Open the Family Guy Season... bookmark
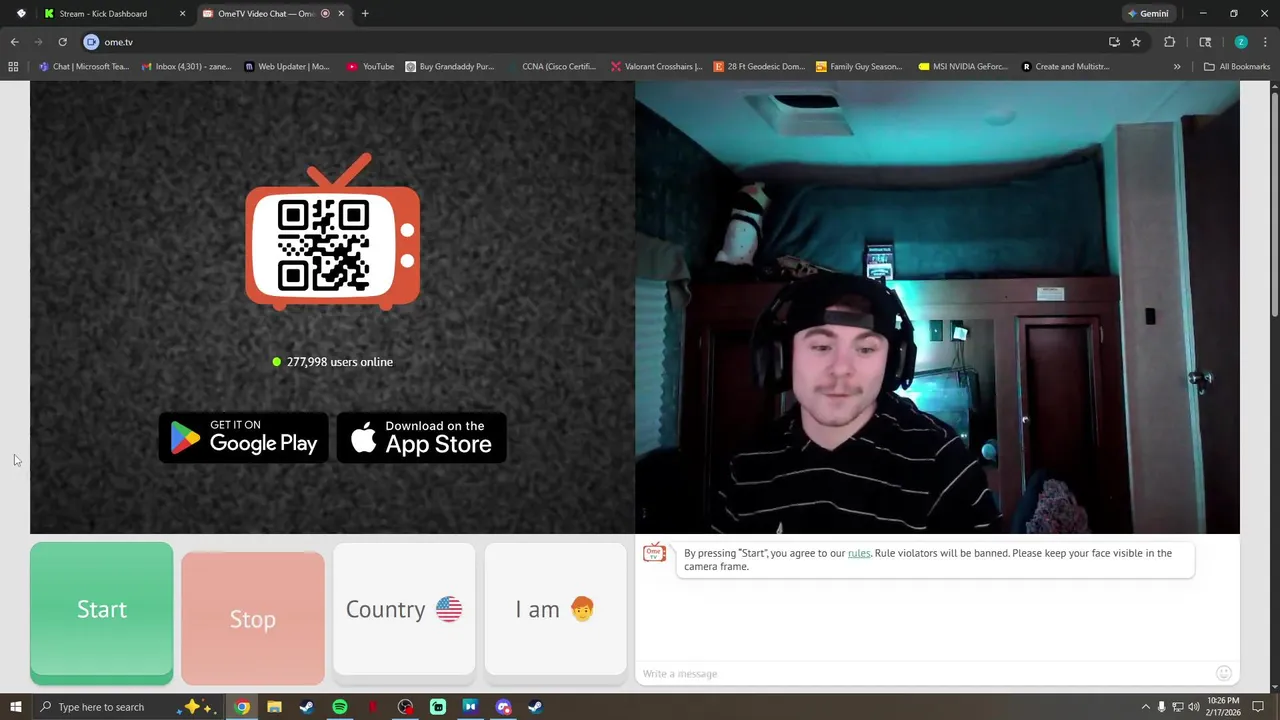The image size is (1280, 720). (859, 67)
